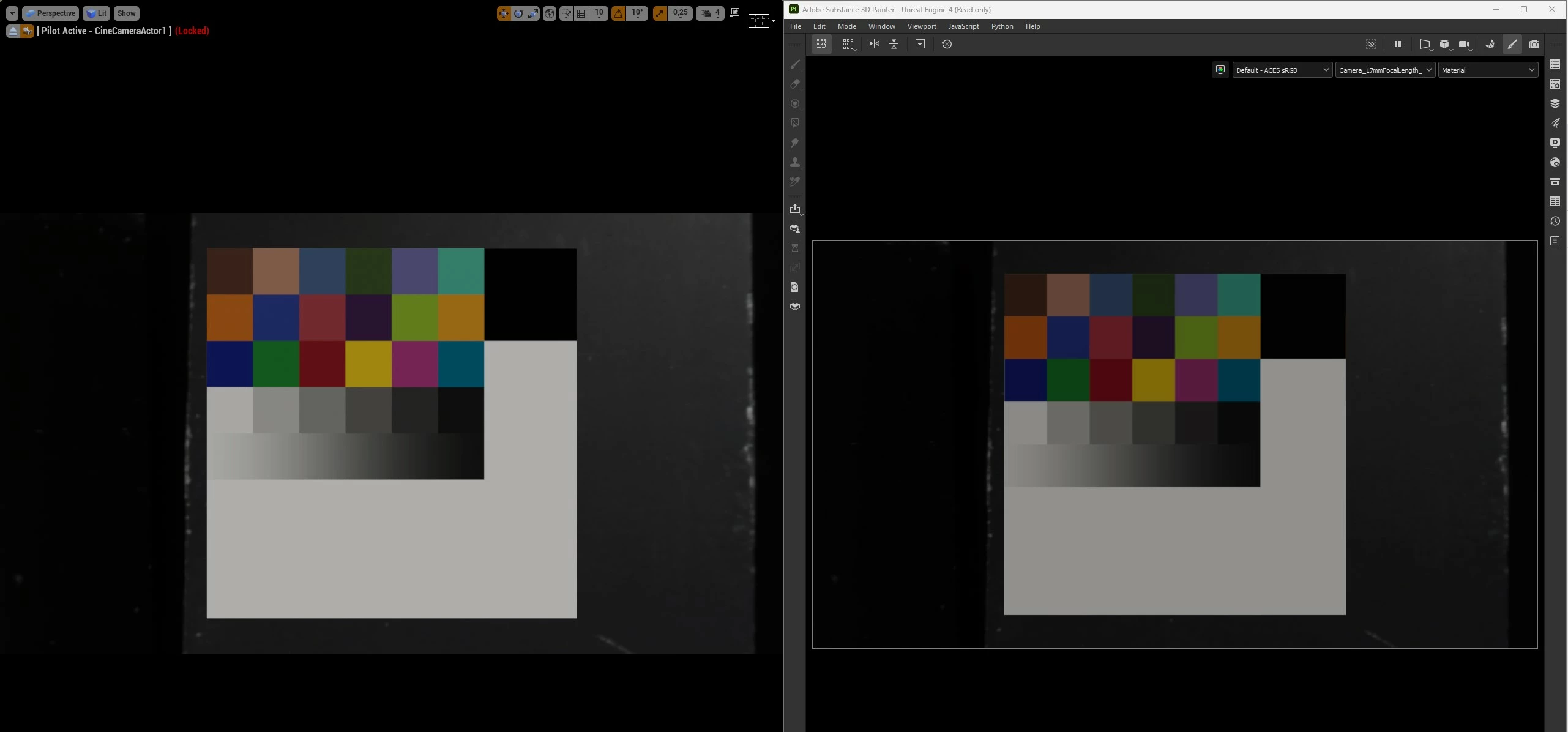Toggle rotation angle snapping in Unreal
Image resolution: width=1568 pixels, height=732 pixels.
[x=619, y=13]
